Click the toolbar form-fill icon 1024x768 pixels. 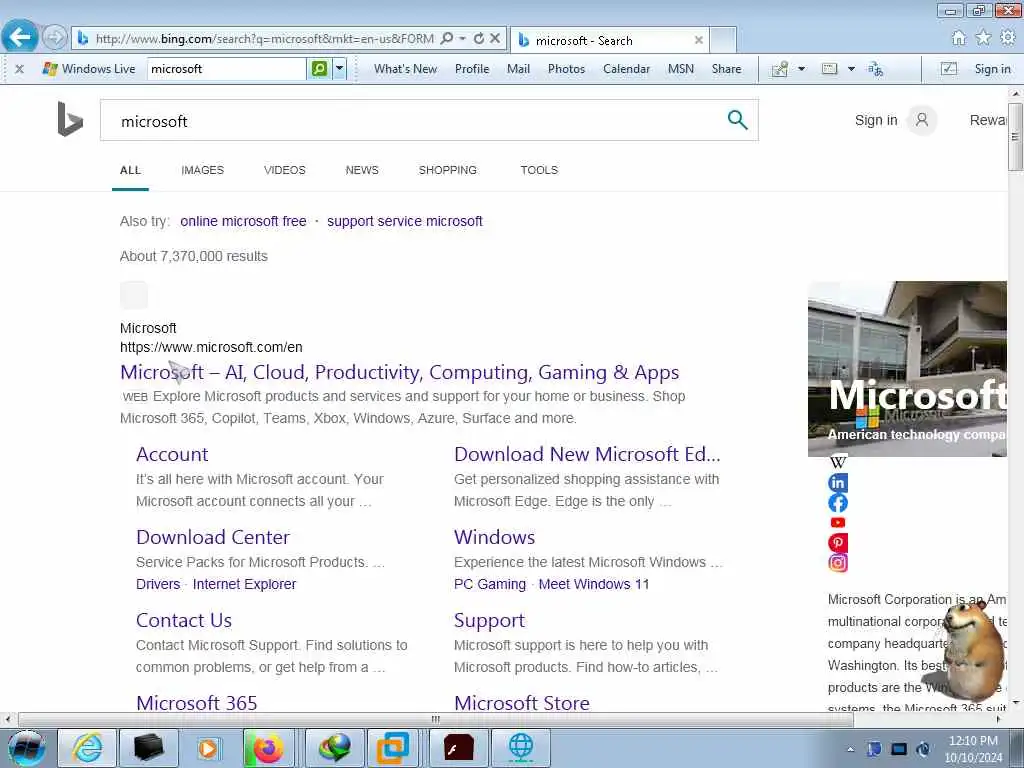coord(829,69)
